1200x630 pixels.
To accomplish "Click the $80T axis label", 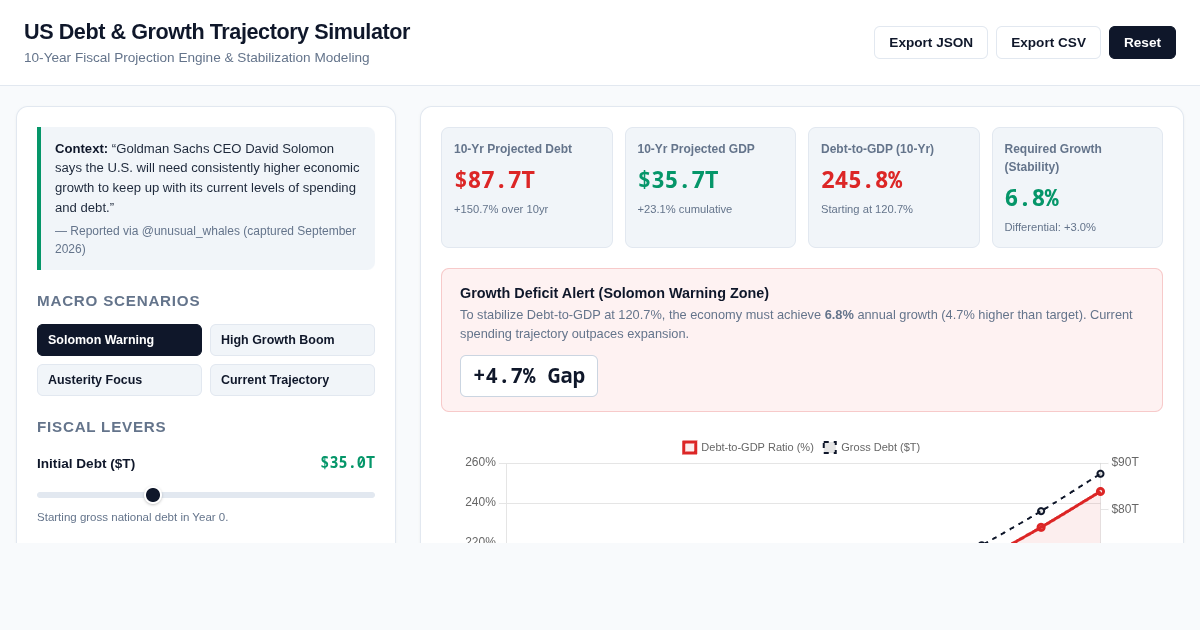I will tap(1125, 509).
